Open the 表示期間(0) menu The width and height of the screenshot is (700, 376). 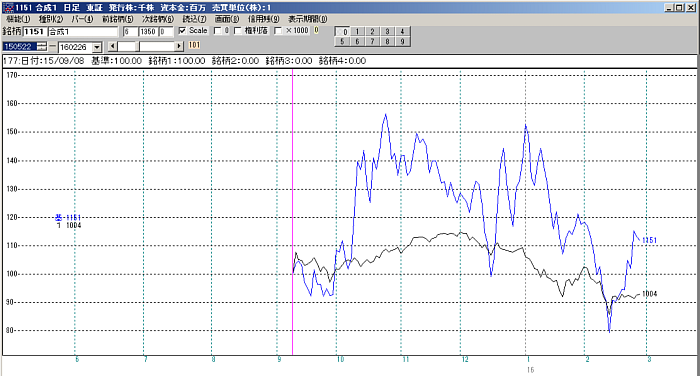tap(307, 19)
